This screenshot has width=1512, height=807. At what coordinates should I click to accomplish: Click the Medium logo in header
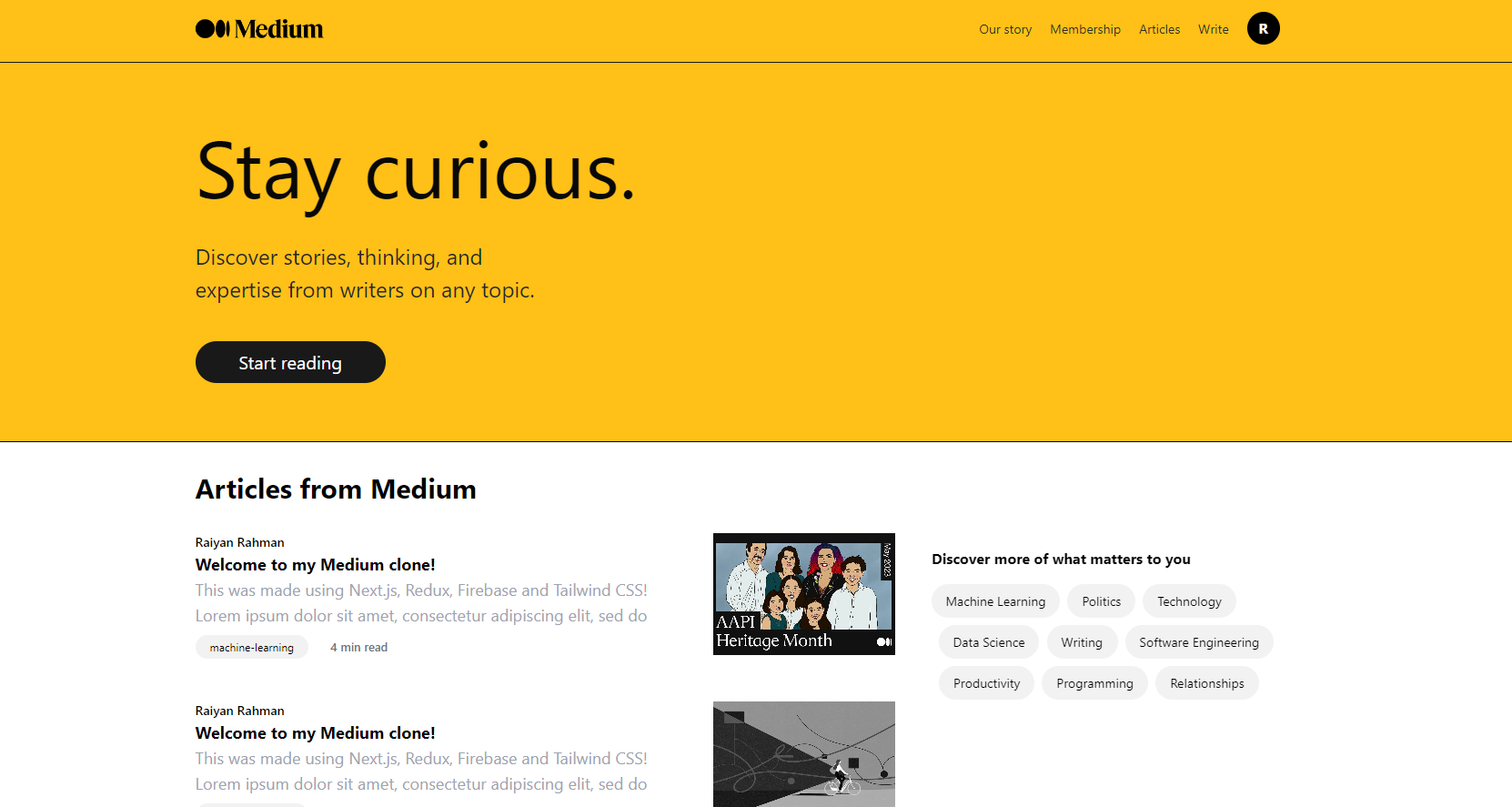pos(259,29)
